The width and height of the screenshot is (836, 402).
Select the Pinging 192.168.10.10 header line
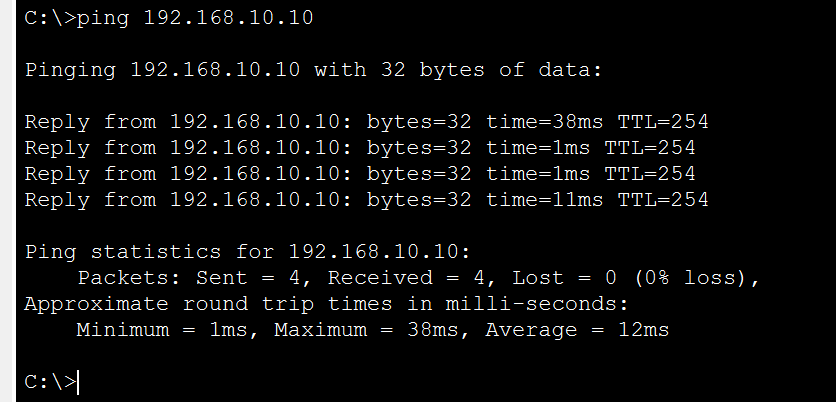click(314, 71)
